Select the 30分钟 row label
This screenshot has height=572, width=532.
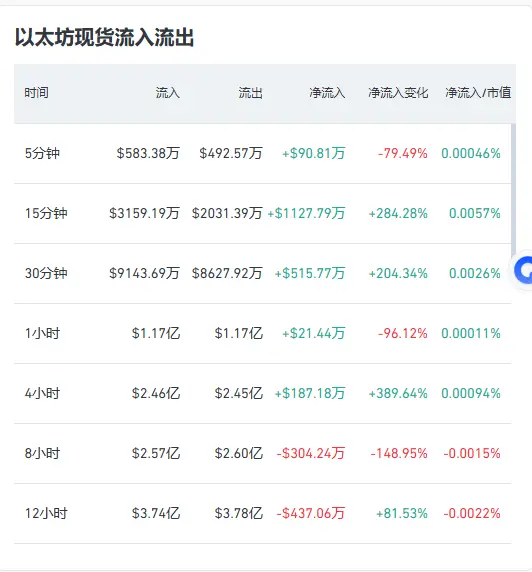pyautogui.click(x=46, y=273)
